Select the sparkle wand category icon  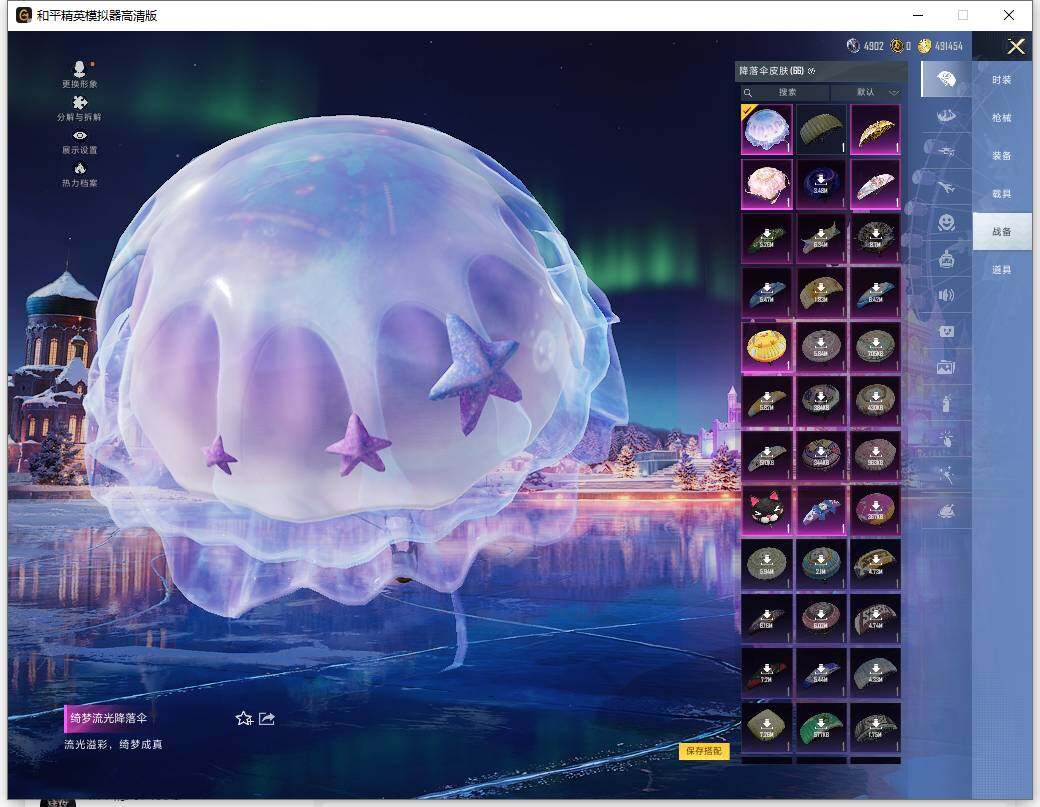[x=946, y=474]
